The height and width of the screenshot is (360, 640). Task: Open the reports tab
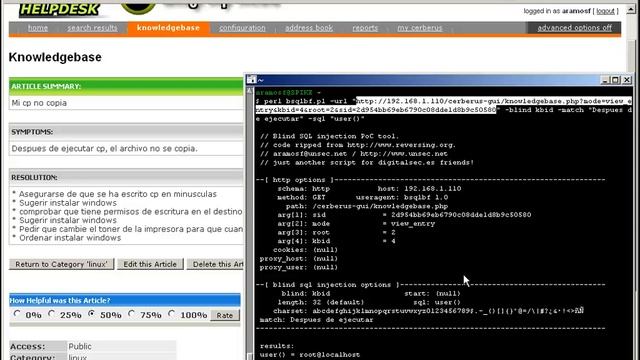click(x=365, y=28)
